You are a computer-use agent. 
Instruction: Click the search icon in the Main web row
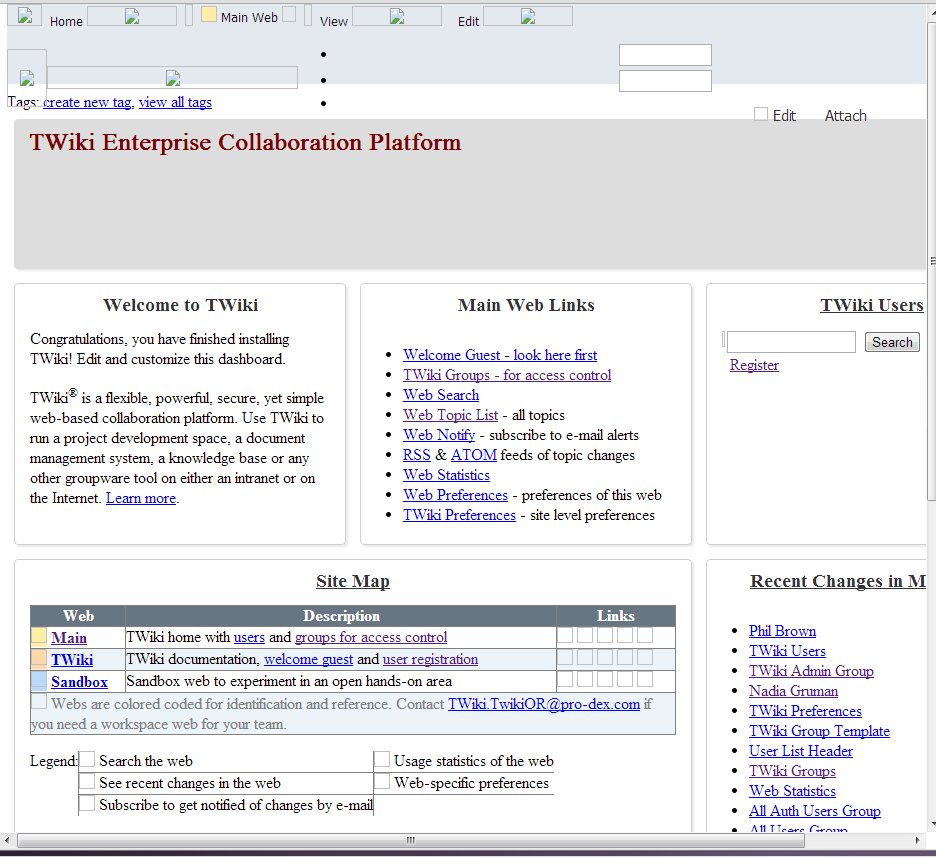point(566,636)
